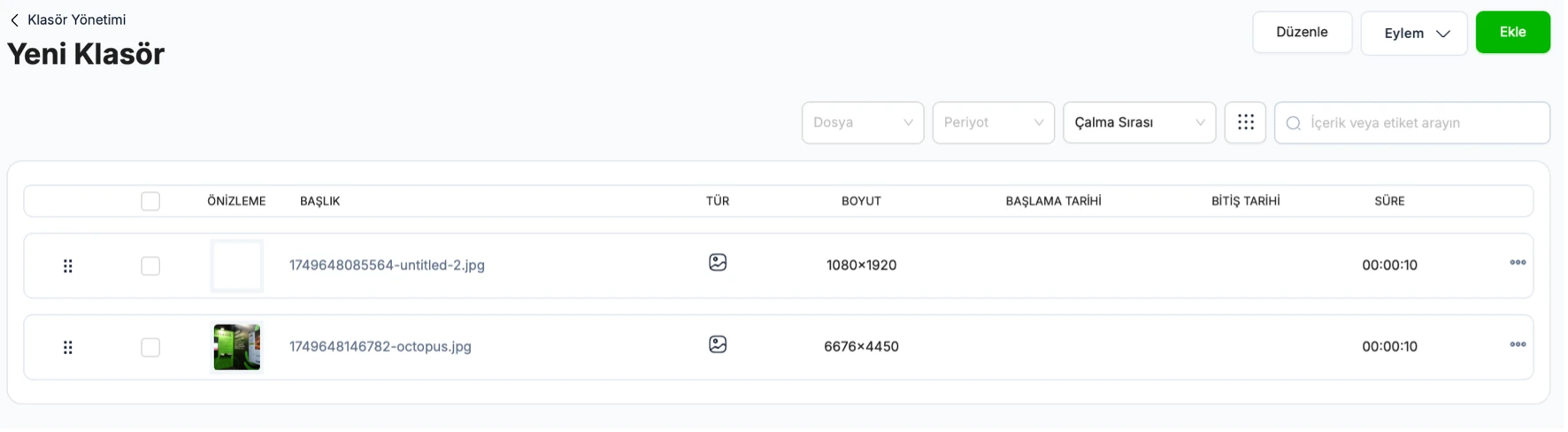Open more options for untitled-2.jpg
The width and height of the screenshot is (1568, 432).
click(x=1518, y=263)
